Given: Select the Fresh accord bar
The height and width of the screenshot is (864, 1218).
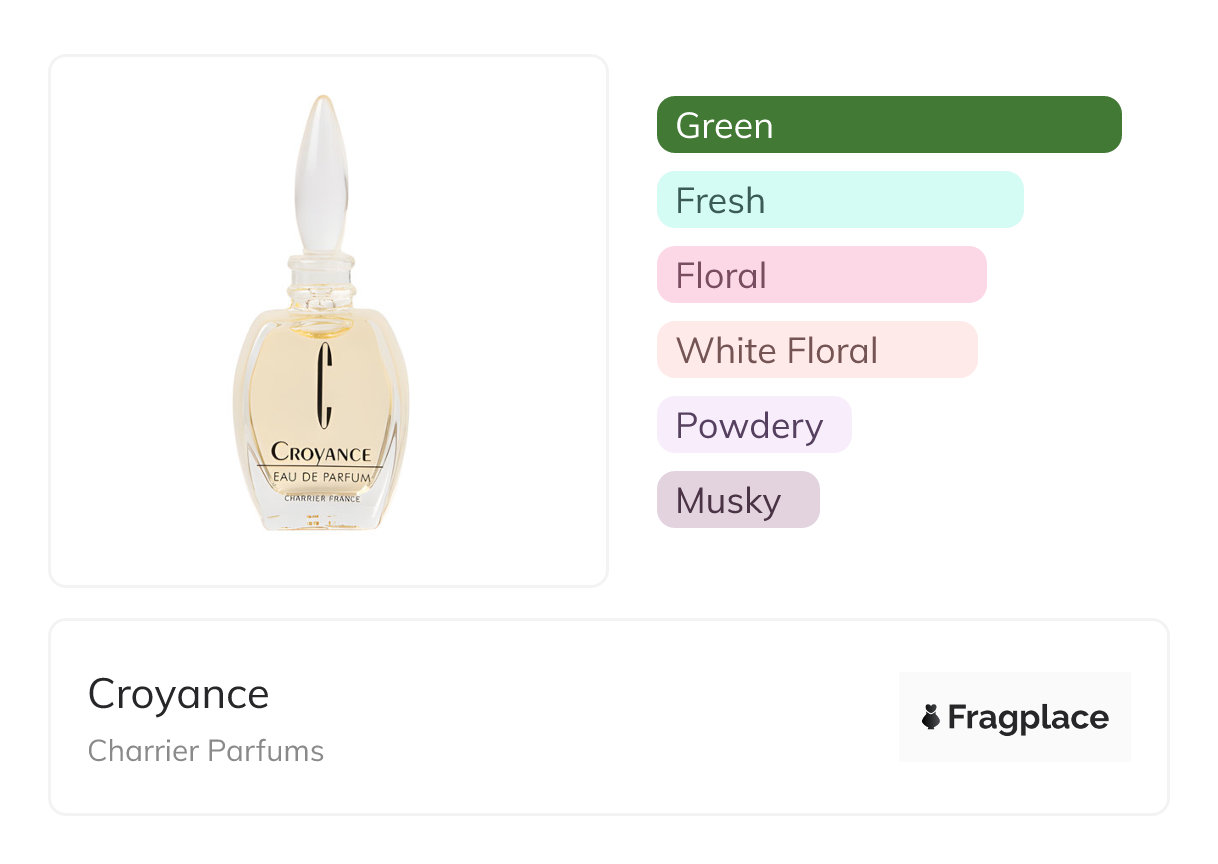Looking at the screenshot, I should 840,200.
